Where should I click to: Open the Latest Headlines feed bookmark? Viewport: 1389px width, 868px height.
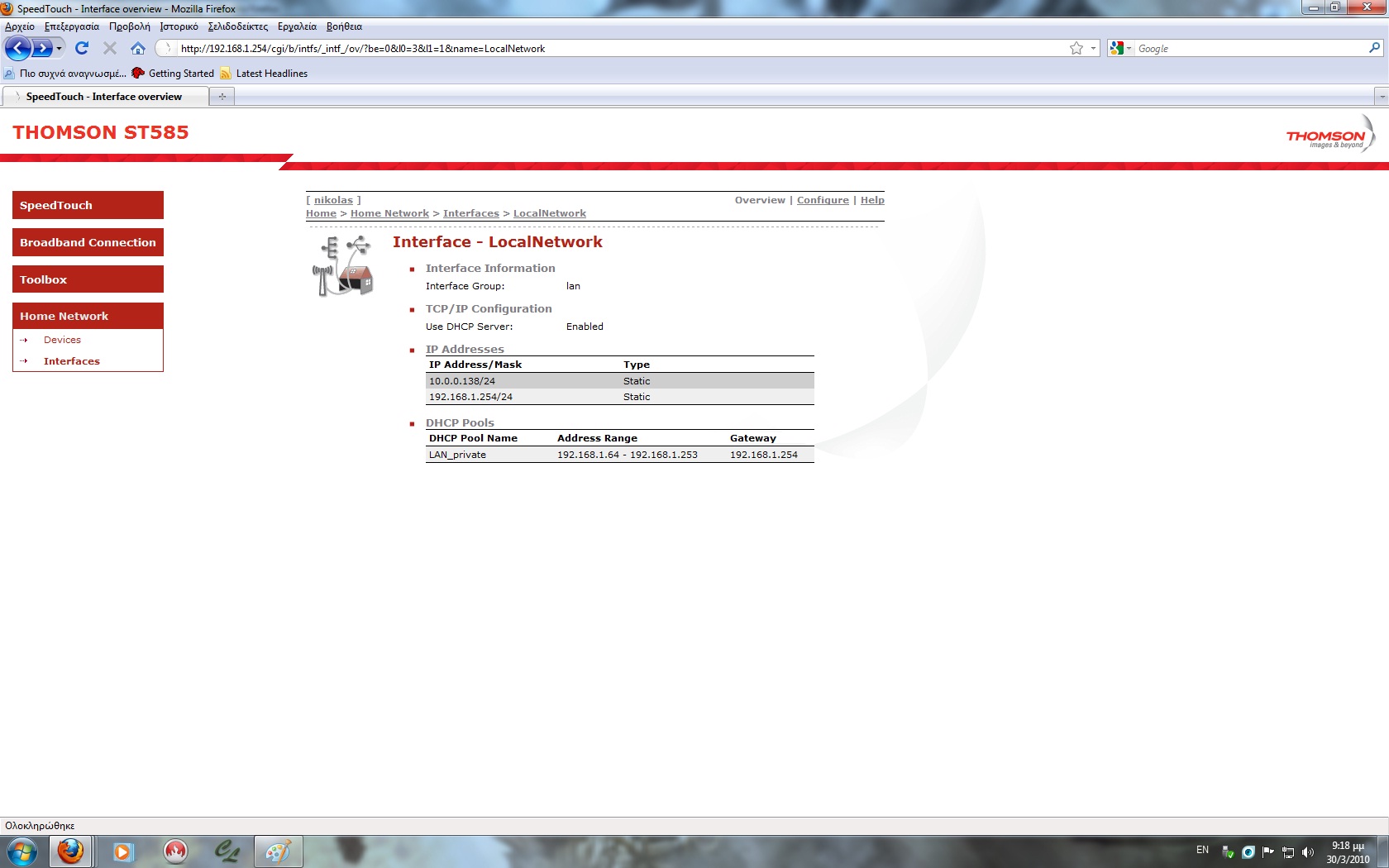tap(264, 74)
